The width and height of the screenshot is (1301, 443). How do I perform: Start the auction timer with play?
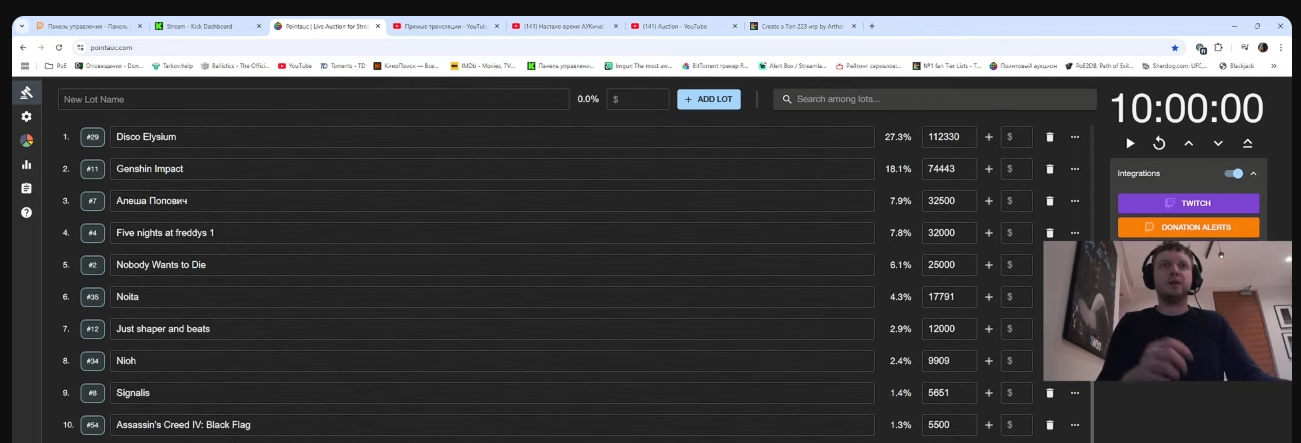[1130, 144]
